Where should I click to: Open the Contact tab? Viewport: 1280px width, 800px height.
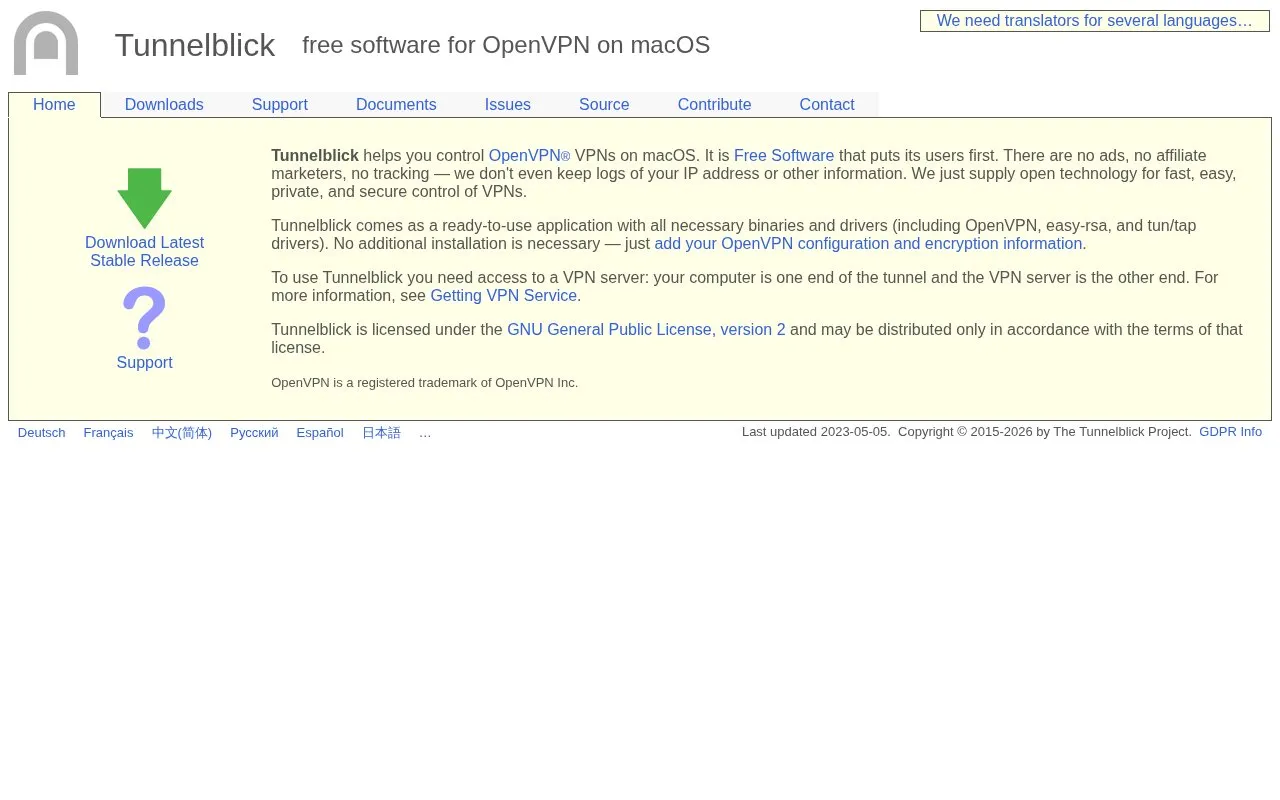pyautogui.click(x=827, y=105)
